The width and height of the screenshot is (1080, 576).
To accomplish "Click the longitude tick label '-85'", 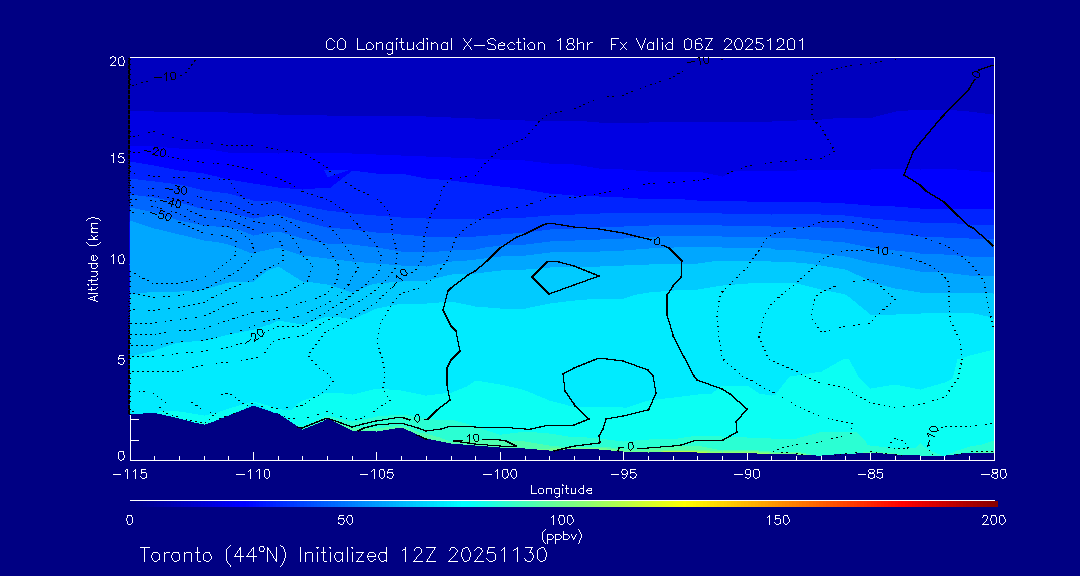I will [x=870, y=475].
